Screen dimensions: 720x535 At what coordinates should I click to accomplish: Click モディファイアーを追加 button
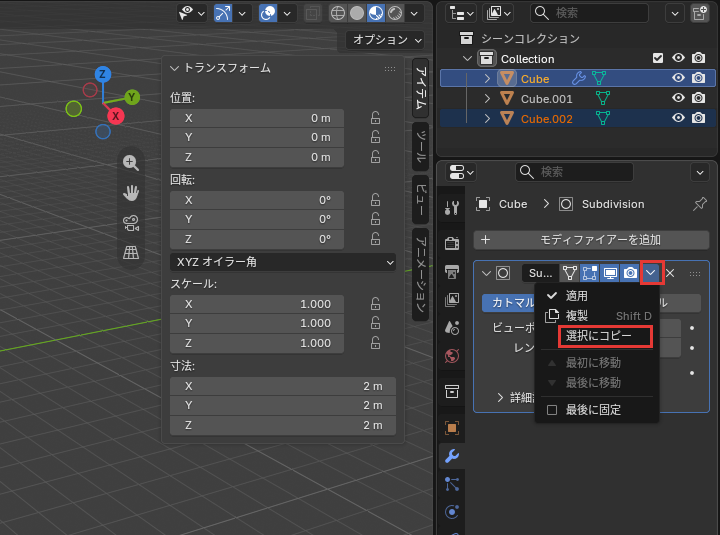[x=591, y=240]
